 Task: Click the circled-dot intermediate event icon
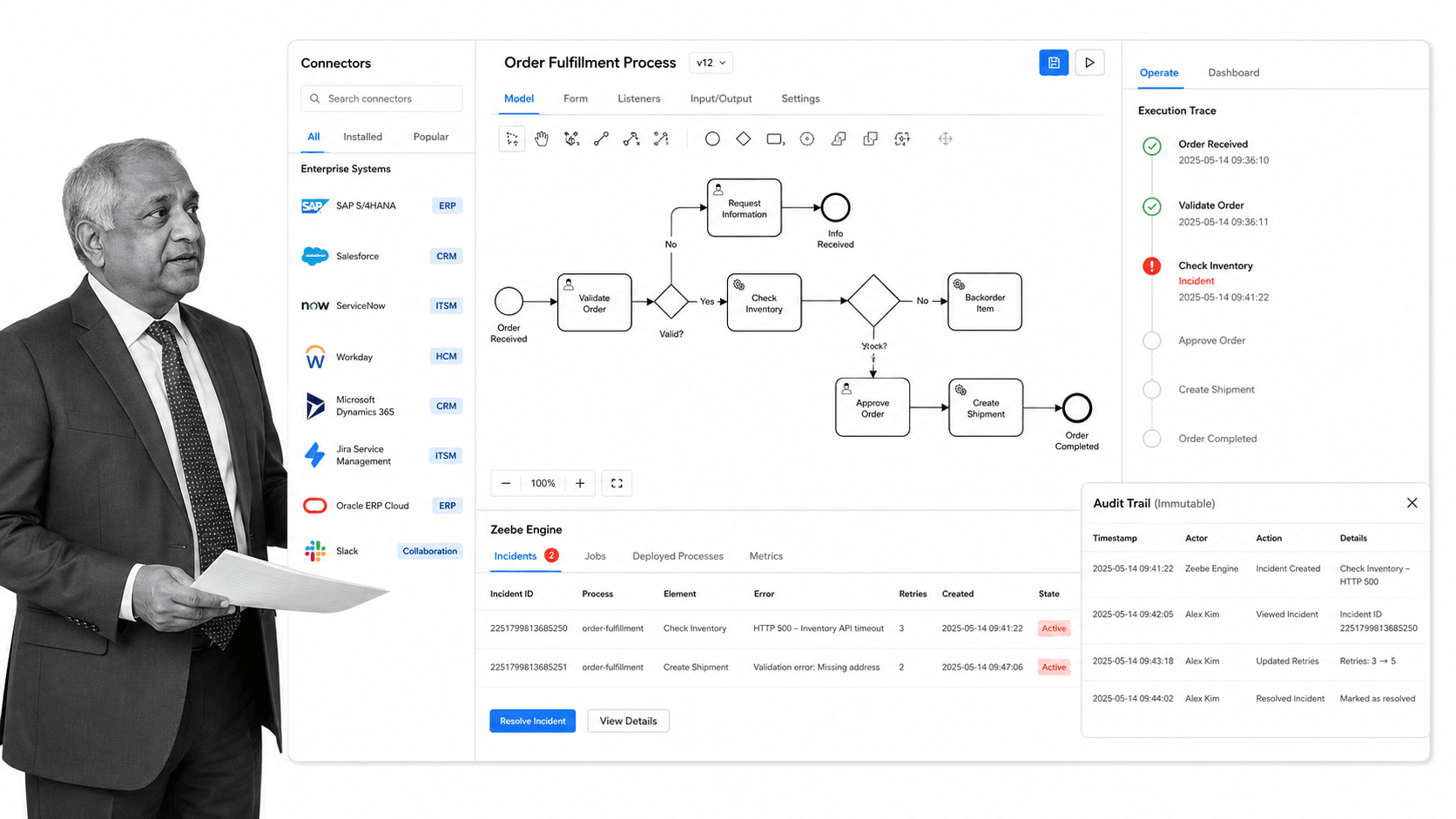point(807,139)
